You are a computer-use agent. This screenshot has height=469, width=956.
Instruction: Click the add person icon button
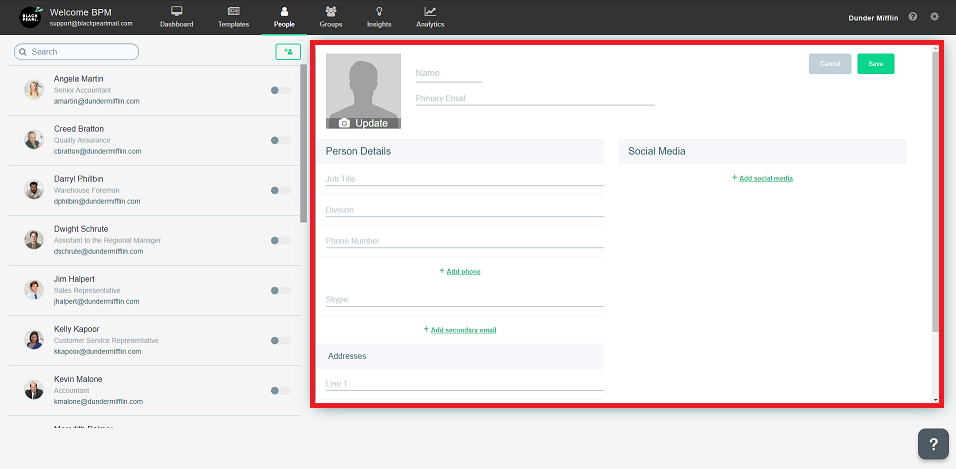click(x=288, y=52)
